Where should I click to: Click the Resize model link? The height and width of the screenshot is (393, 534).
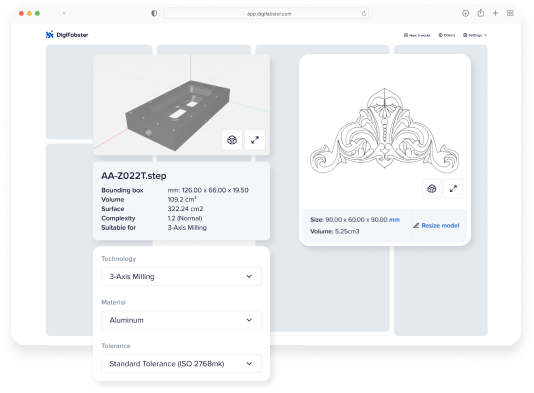[x=440, y=225]
